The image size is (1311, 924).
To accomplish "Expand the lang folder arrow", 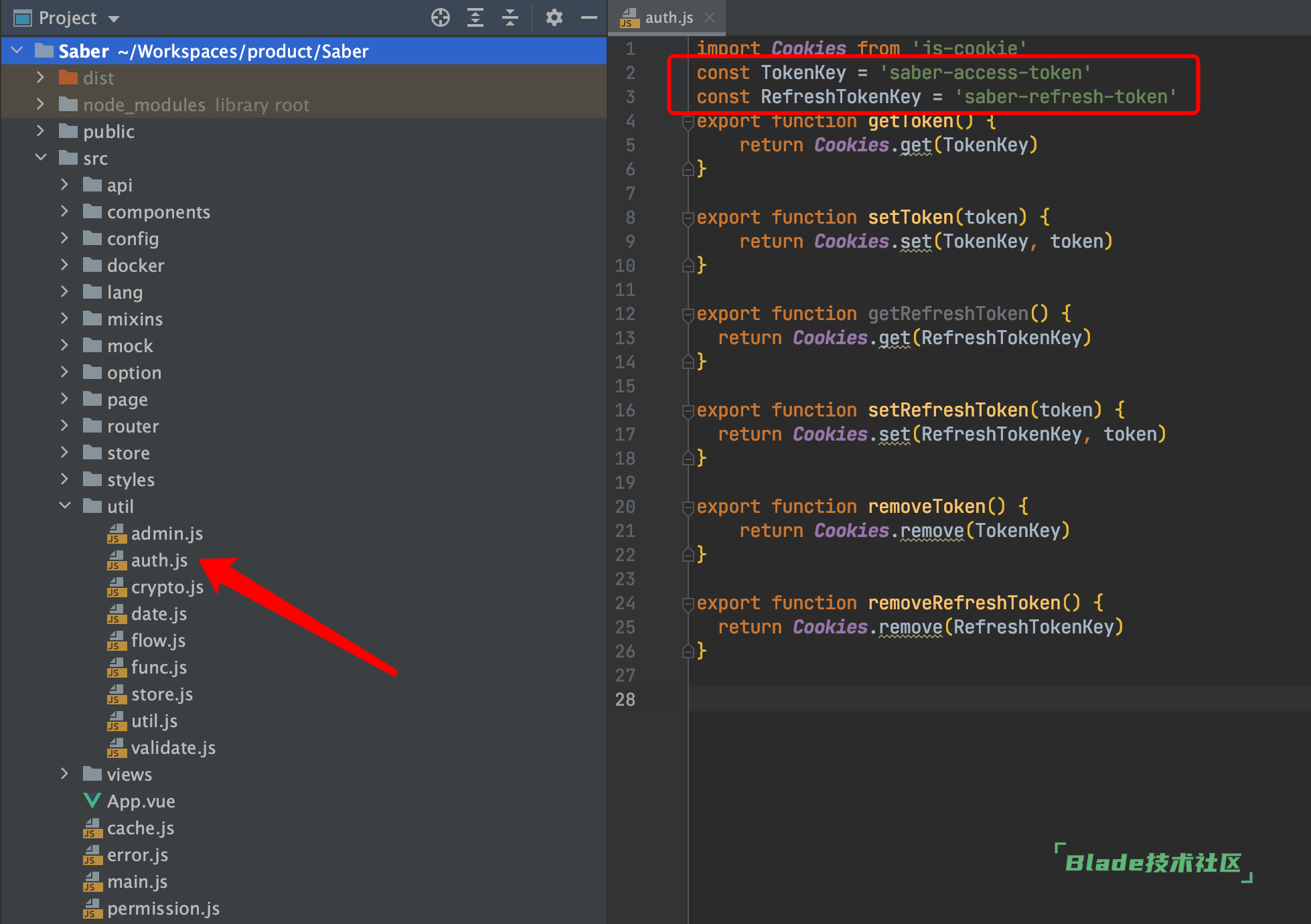I will coord(64,292).
